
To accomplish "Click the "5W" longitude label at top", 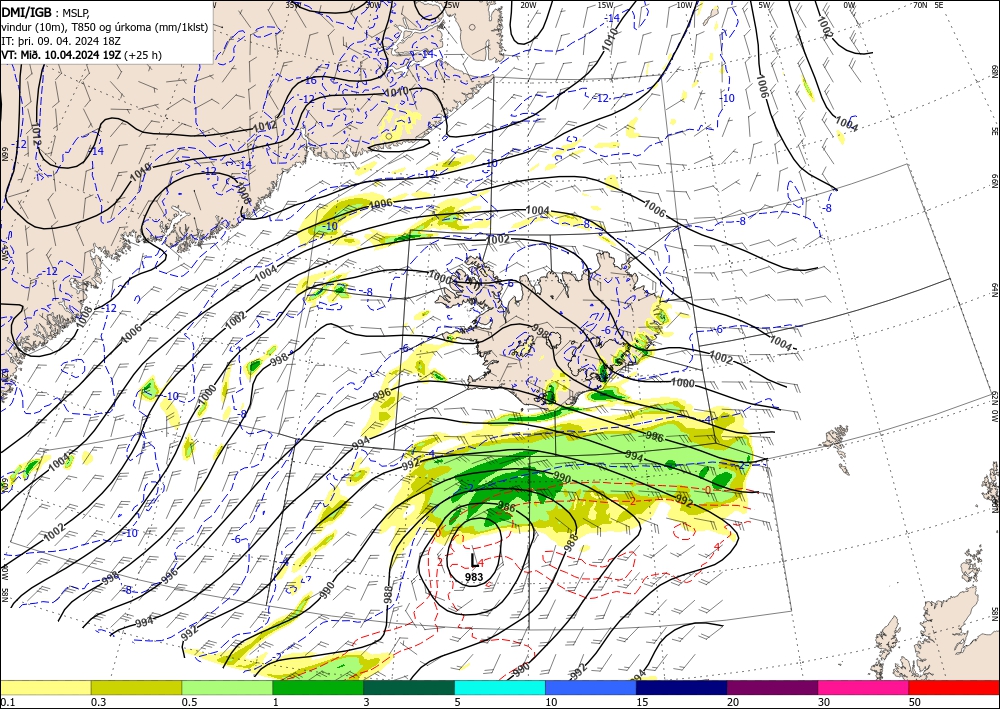I will [x=765, y=5].
